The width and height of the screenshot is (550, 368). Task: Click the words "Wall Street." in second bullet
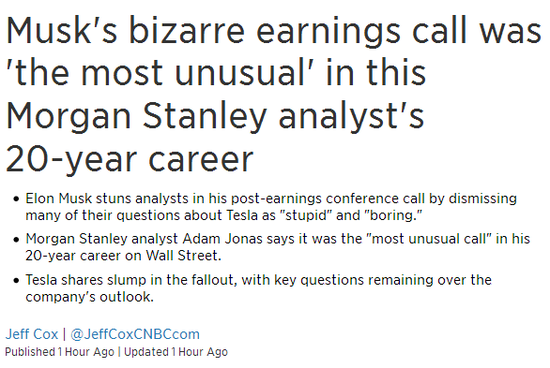point(183,255)
